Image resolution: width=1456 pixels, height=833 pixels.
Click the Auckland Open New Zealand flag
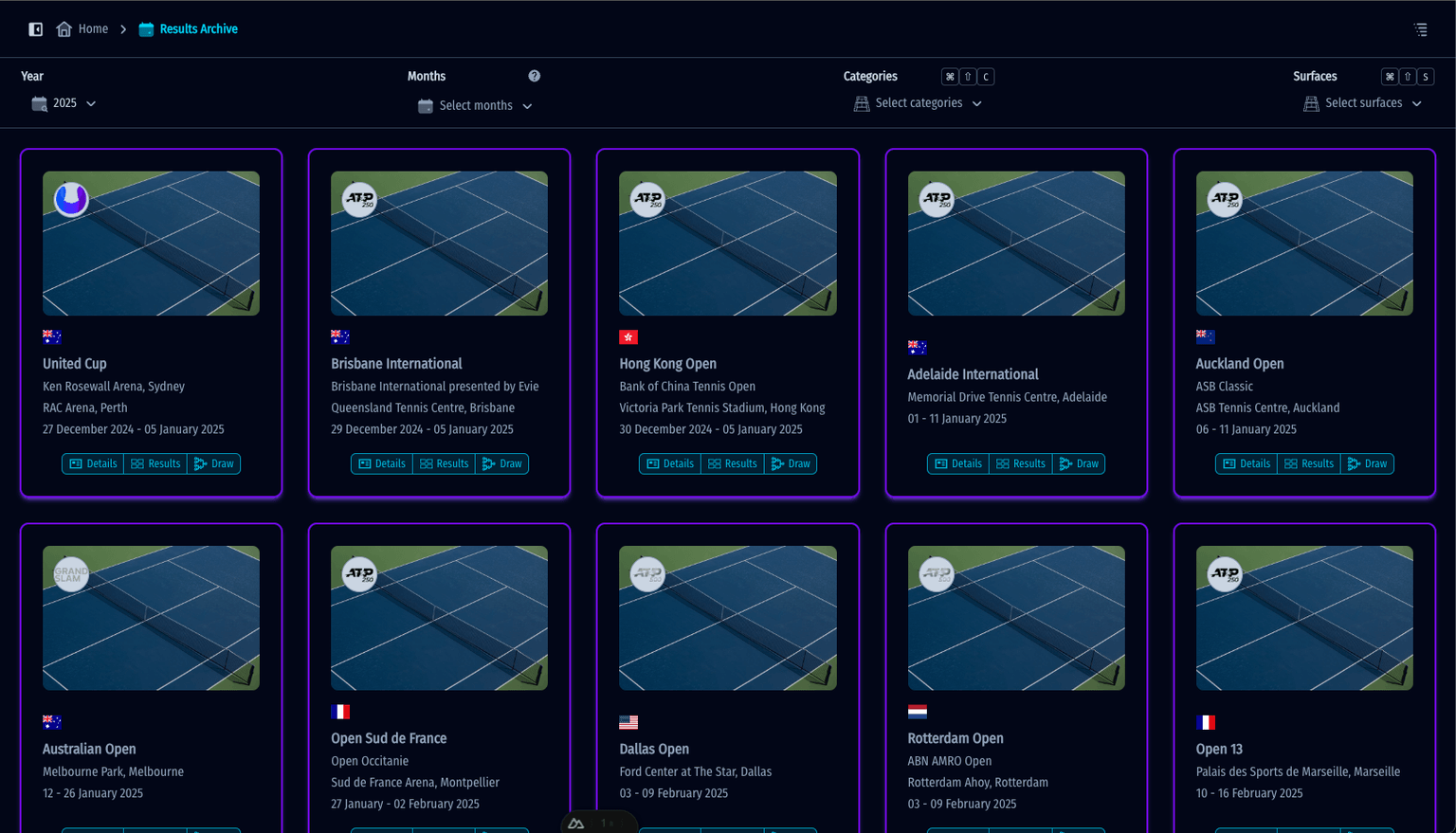click(x=1206, y=337)
